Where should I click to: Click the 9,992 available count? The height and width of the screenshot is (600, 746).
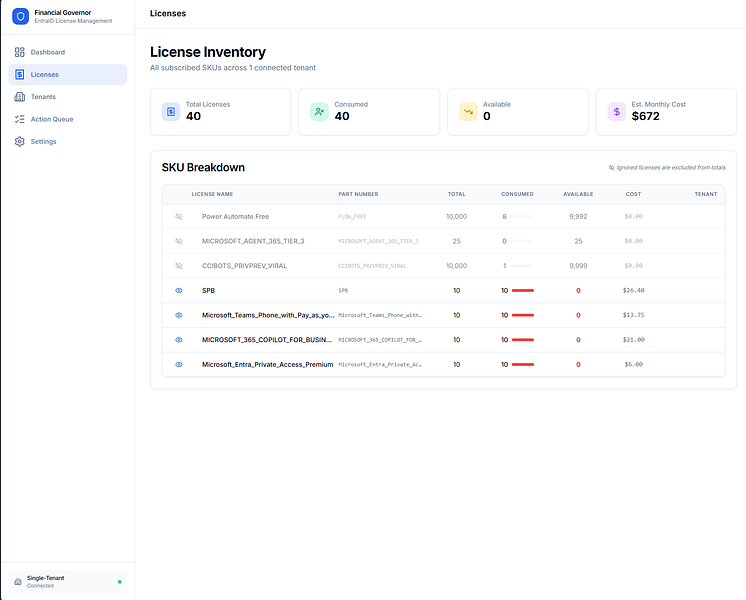click(578, 216)
